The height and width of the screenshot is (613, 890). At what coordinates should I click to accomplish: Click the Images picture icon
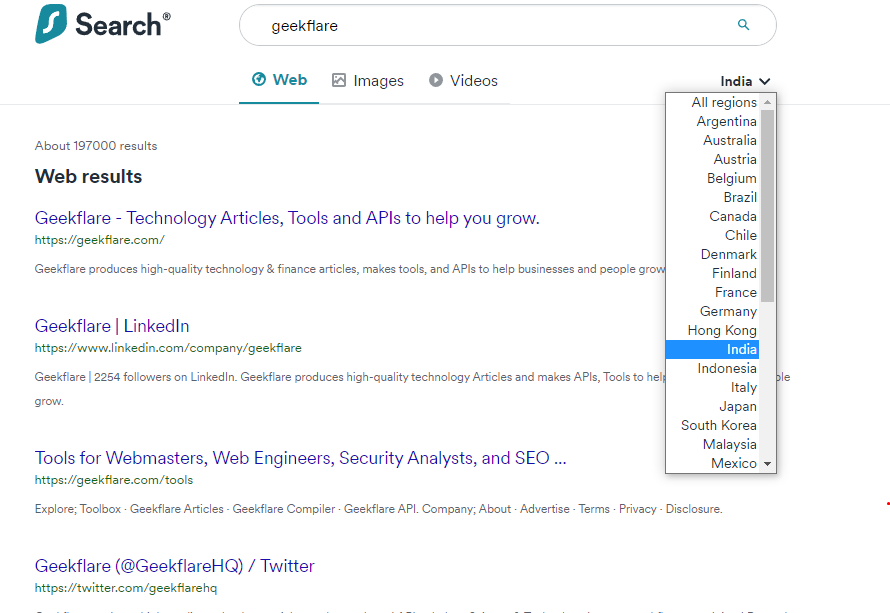339,81
